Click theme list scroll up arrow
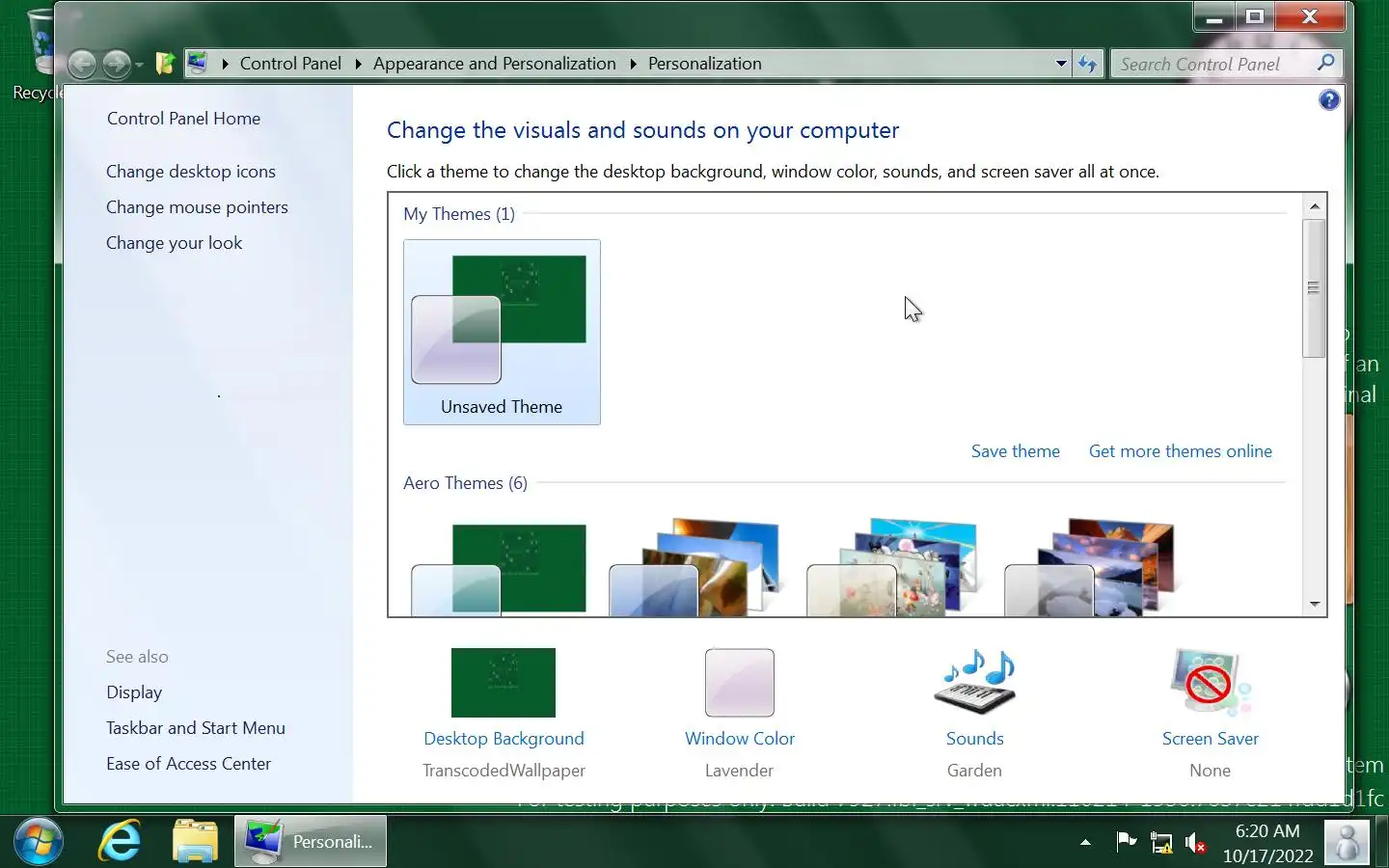 tap(1314, 206)
